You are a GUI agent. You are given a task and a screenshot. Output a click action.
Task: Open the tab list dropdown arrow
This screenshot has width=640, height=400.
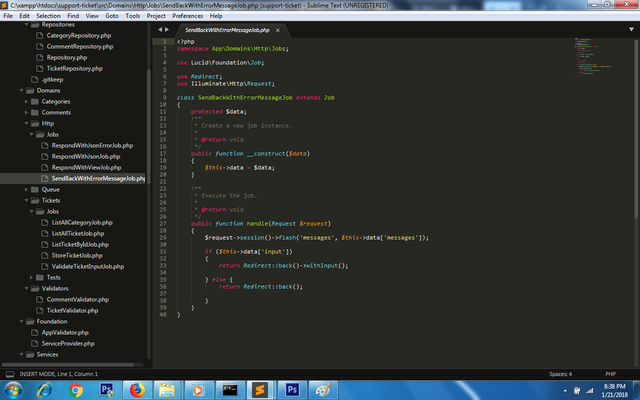tap(631, 29)
